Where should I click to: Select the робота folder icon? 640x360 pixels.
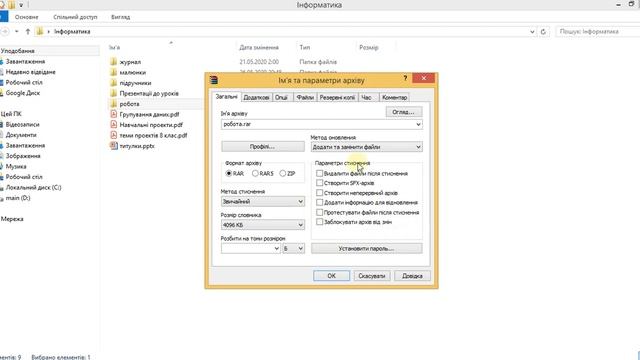pyautogui.click(x=113, y=104)
